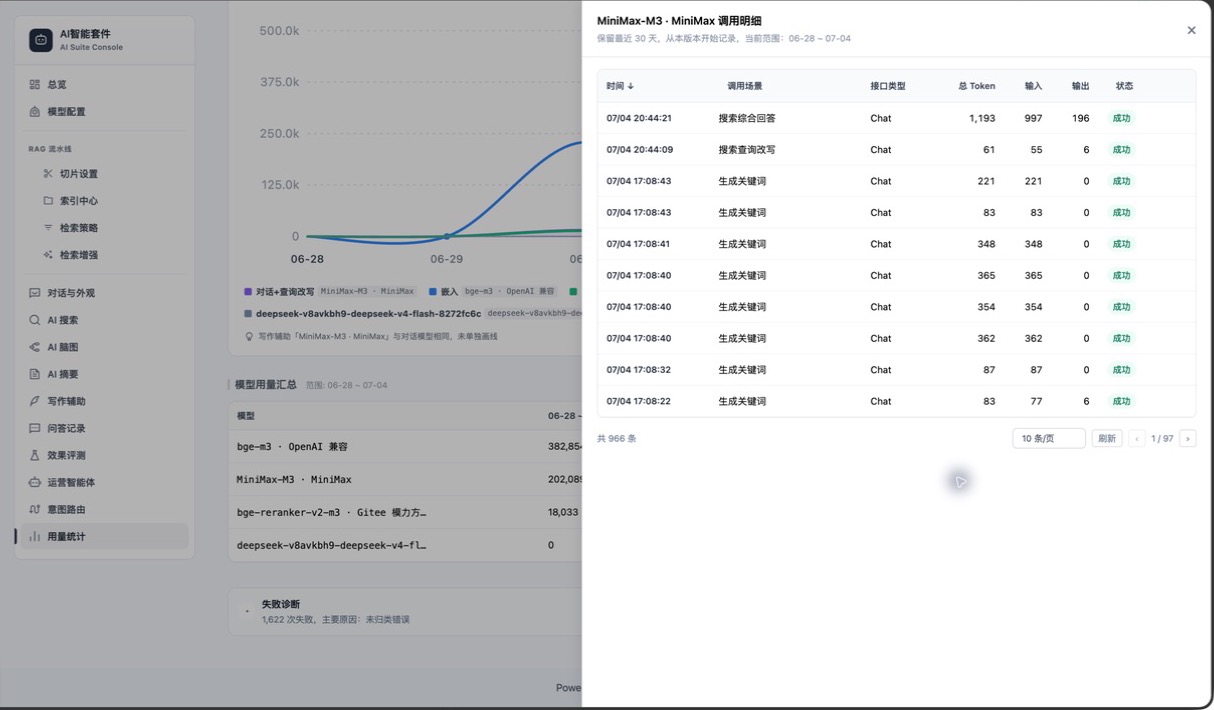1214x710 pixels.
Task: Select row timestamp 07/04 20:44:09
Action: tap(639, 149)
